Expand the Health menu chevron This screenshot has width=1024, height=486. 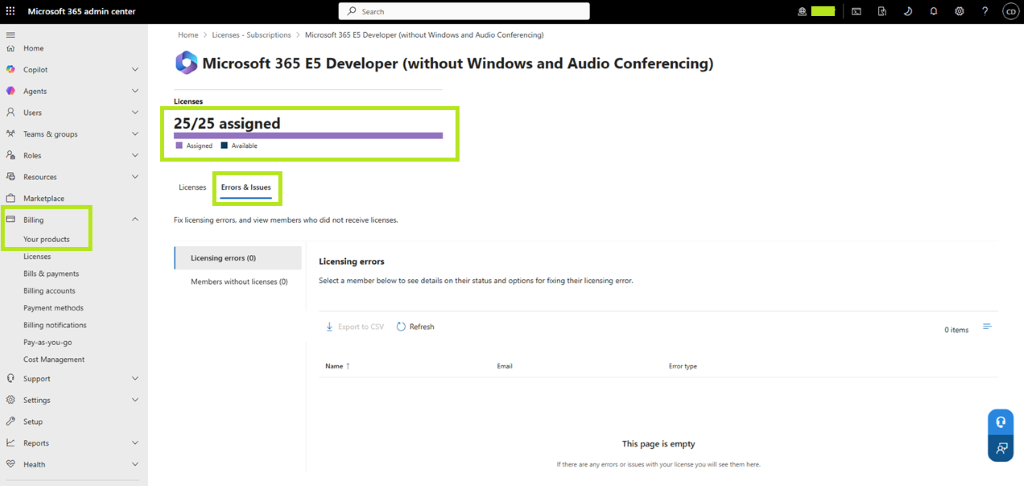point(135,464)
